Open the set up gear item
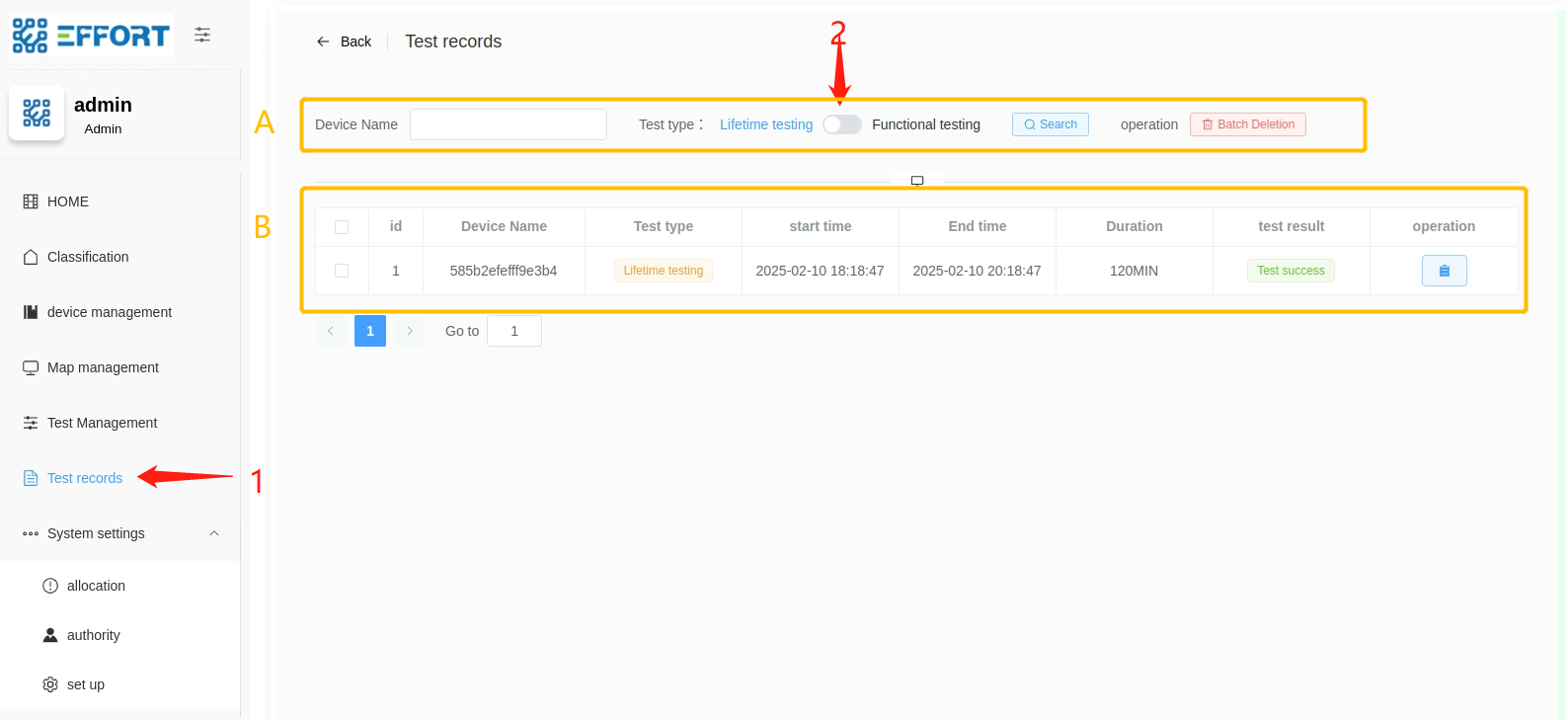Viewport: 1568px width, 720px height. [85, 684]
